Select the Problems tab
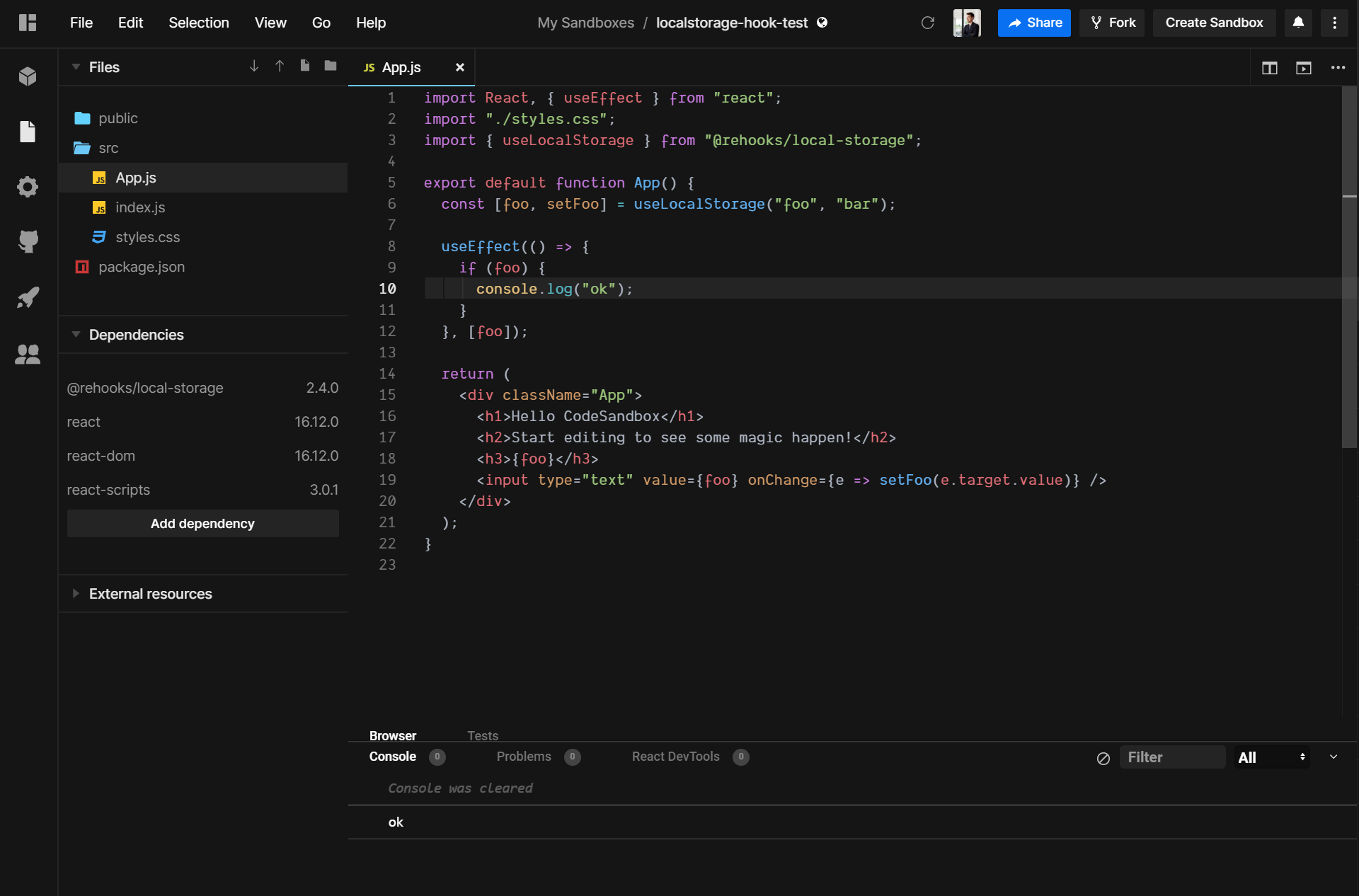The height and width of the screenshot is (896, 1359). pos(539,757)
